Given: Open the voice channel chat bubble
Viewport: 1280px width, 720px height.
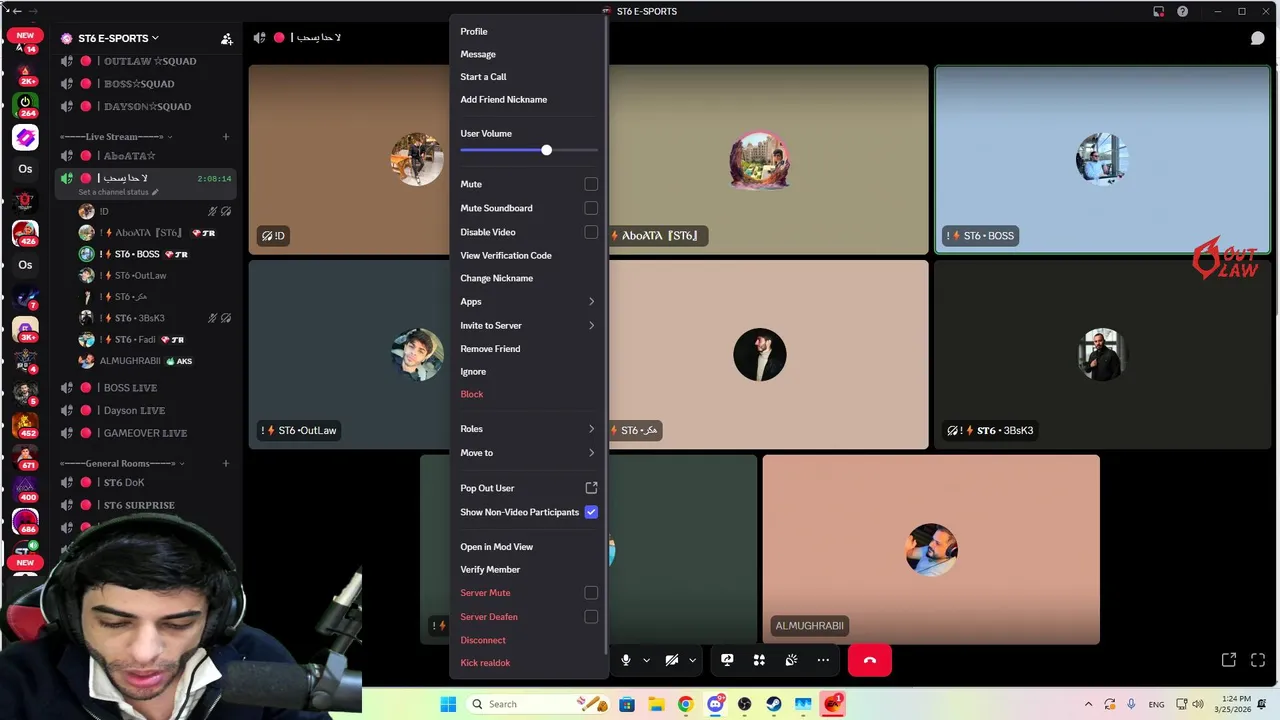Looking at the screenshot, I should (x=1257, y=38).
